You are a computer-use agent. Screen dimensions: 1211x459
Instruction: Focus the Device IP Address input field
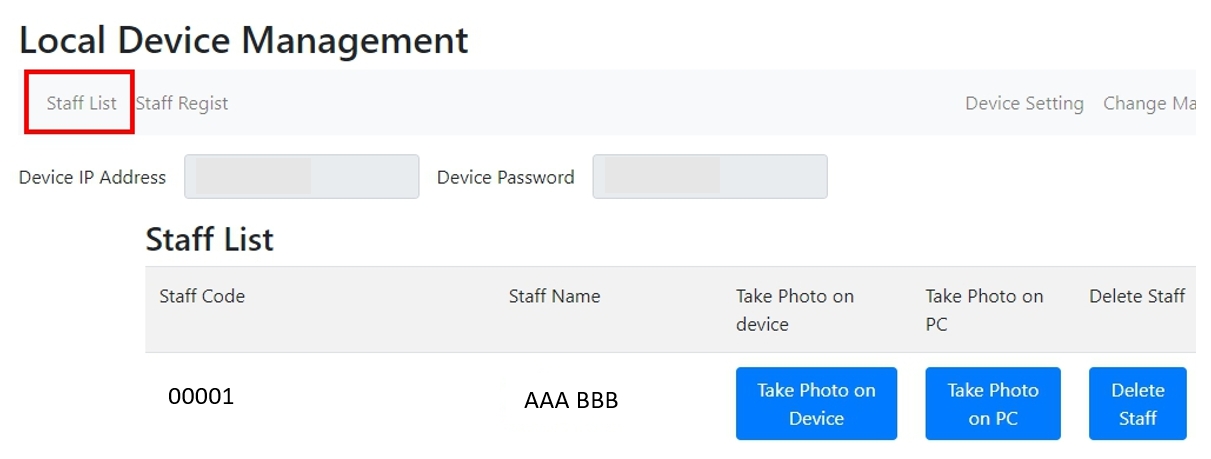(301, 177)
